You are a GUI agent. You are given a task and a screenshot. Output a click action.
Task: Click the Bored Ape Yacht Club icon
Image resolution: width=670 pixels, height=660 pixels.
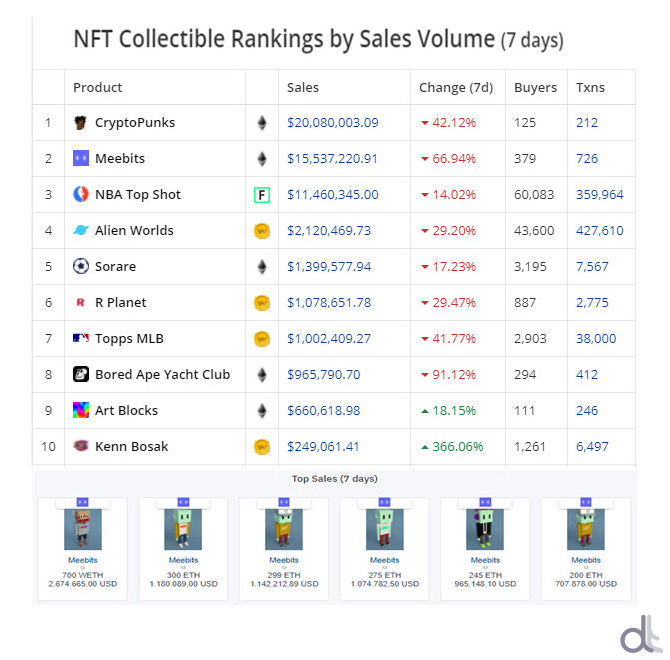click(81, 374)
